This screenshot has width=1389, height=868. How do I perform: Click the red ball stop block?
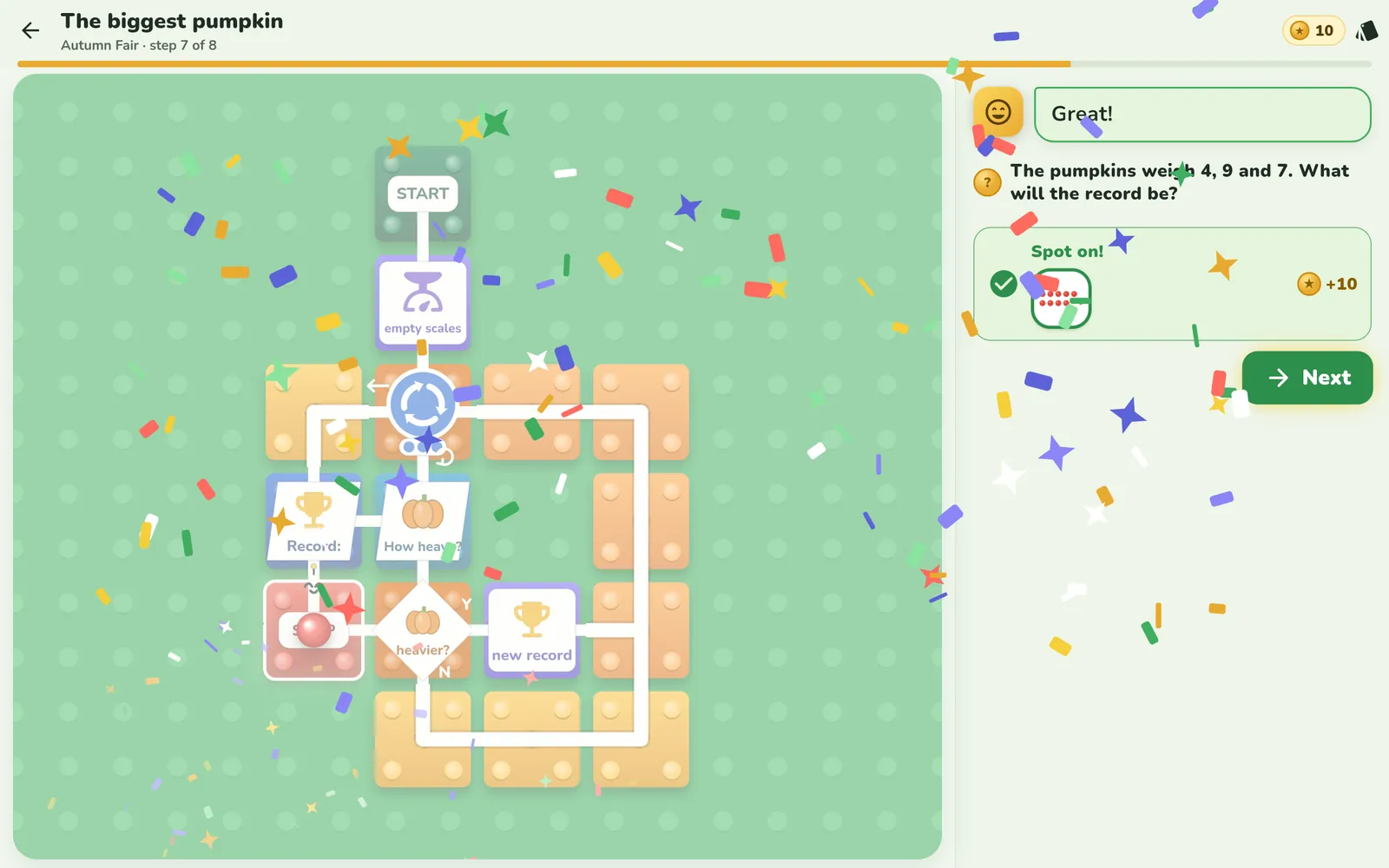(313, 631)
